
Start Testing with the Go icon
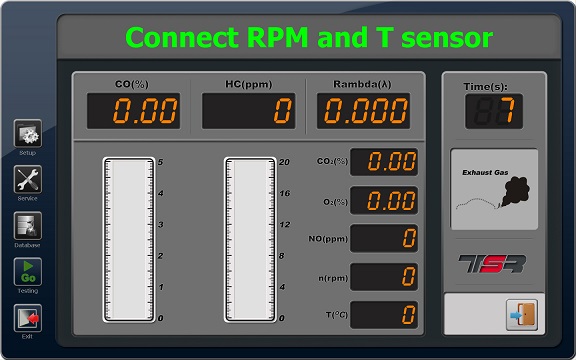(28, 272)
